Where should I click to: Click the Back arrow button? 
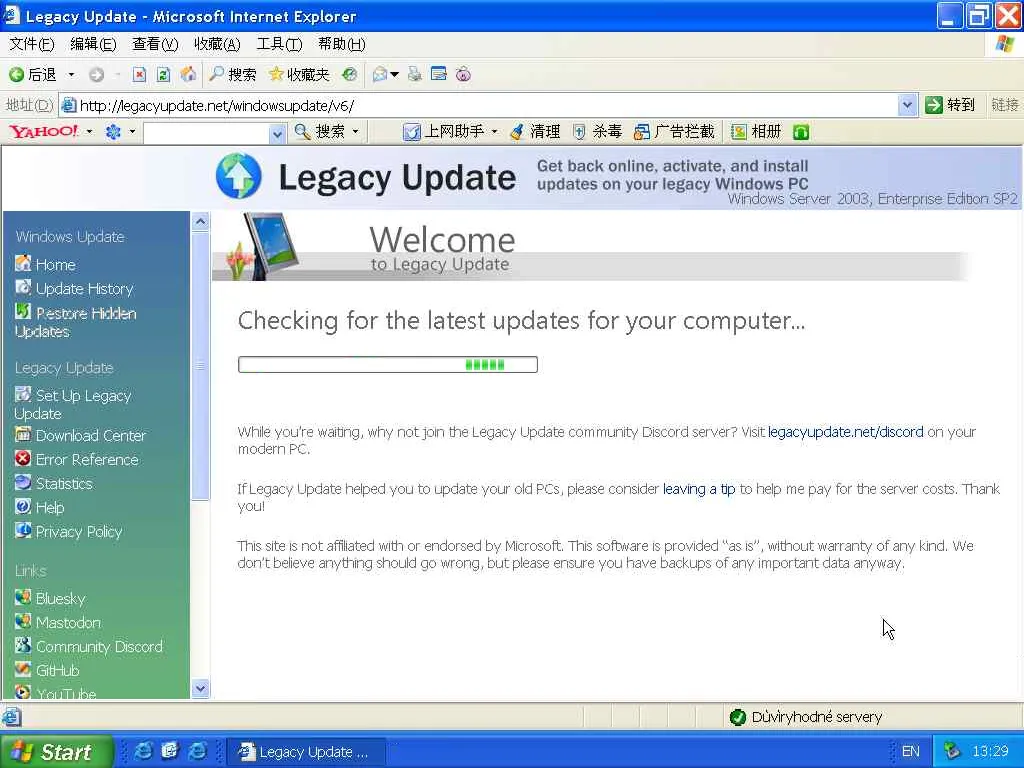[x=33, y=74]
